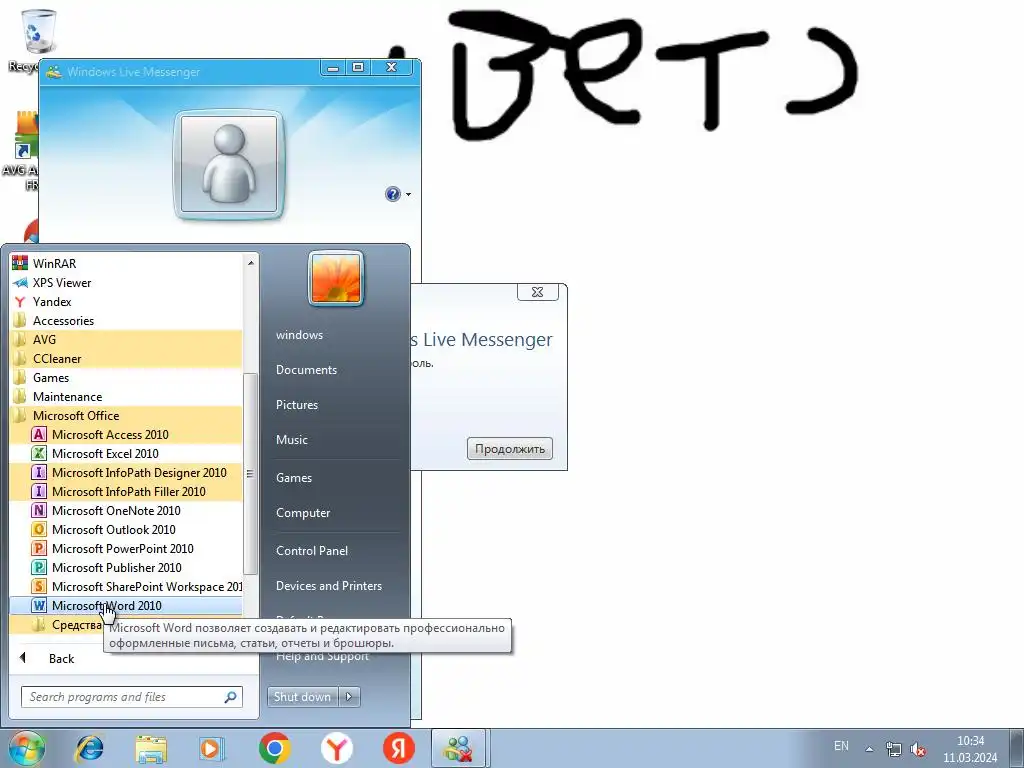Open the windows user folder link
Viewport: 1024px width, 768px height.
[299, 335]
